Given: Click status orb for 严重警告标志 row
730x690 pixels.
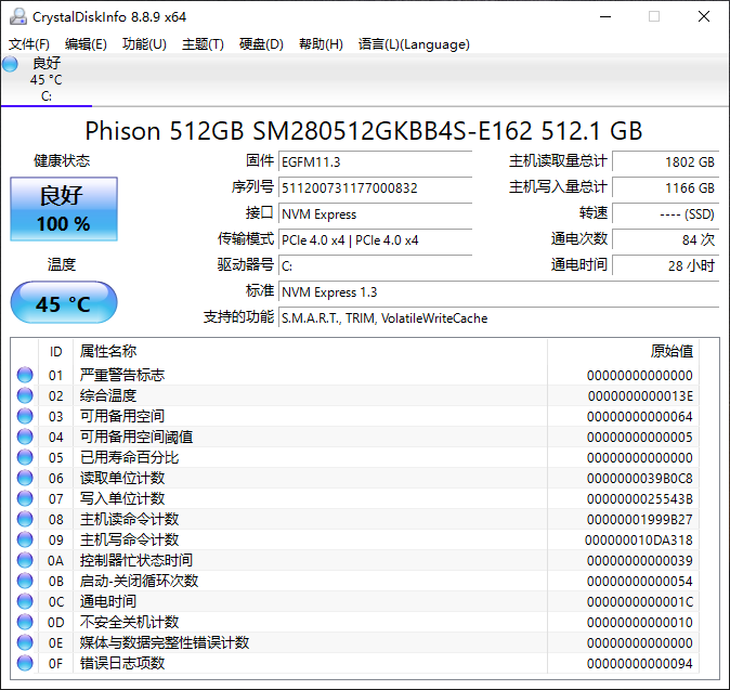Looking at the screenshot, I should tap(24, 375).
